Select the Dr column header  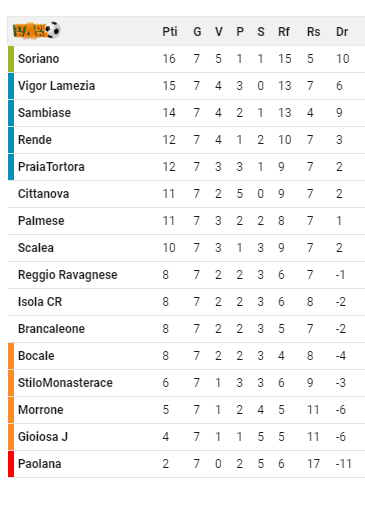pyautogui.click(x=342, y=32)
